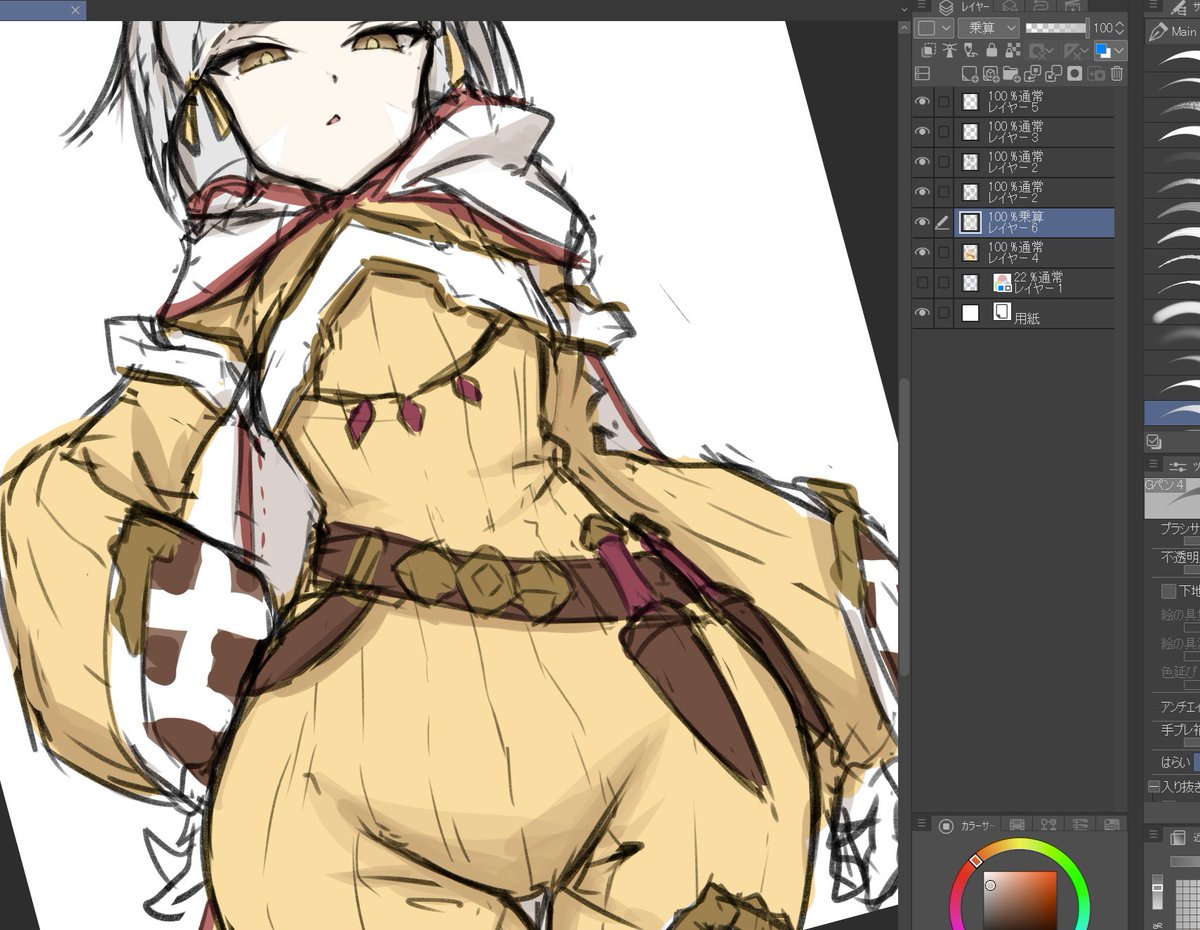Check the selection box of レイヤー 4
The width and height of the screenshot is (1200, 930).
click(943, 253)
